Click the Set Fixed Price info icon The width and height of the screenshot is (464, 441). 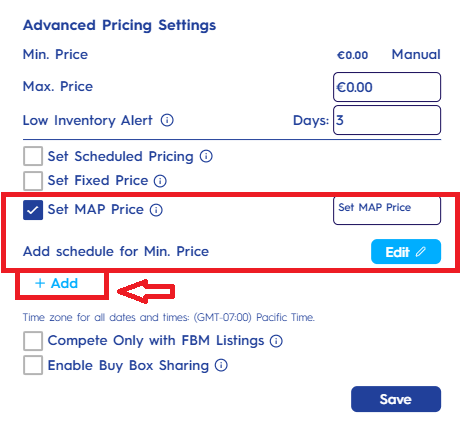point(160,181)
